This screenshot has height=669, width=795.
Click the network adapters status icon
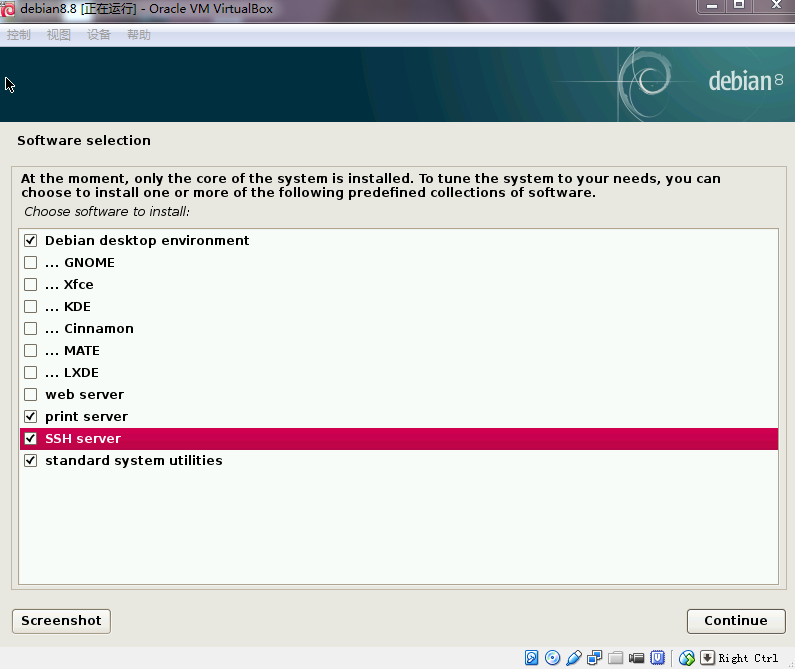pyautogui.click(x=595, y=658)
